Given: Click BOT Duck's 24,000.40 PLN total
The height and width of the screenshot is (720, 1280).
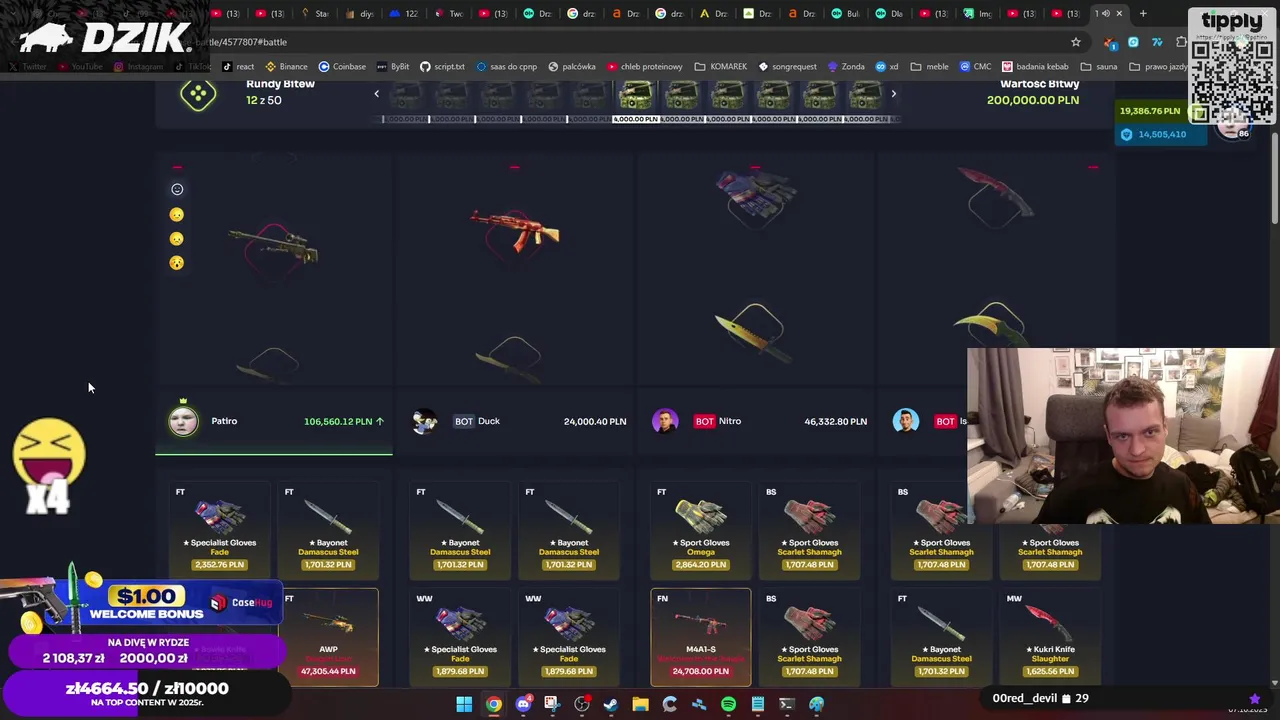Looking at the screenshot, I should pos(595,421).
